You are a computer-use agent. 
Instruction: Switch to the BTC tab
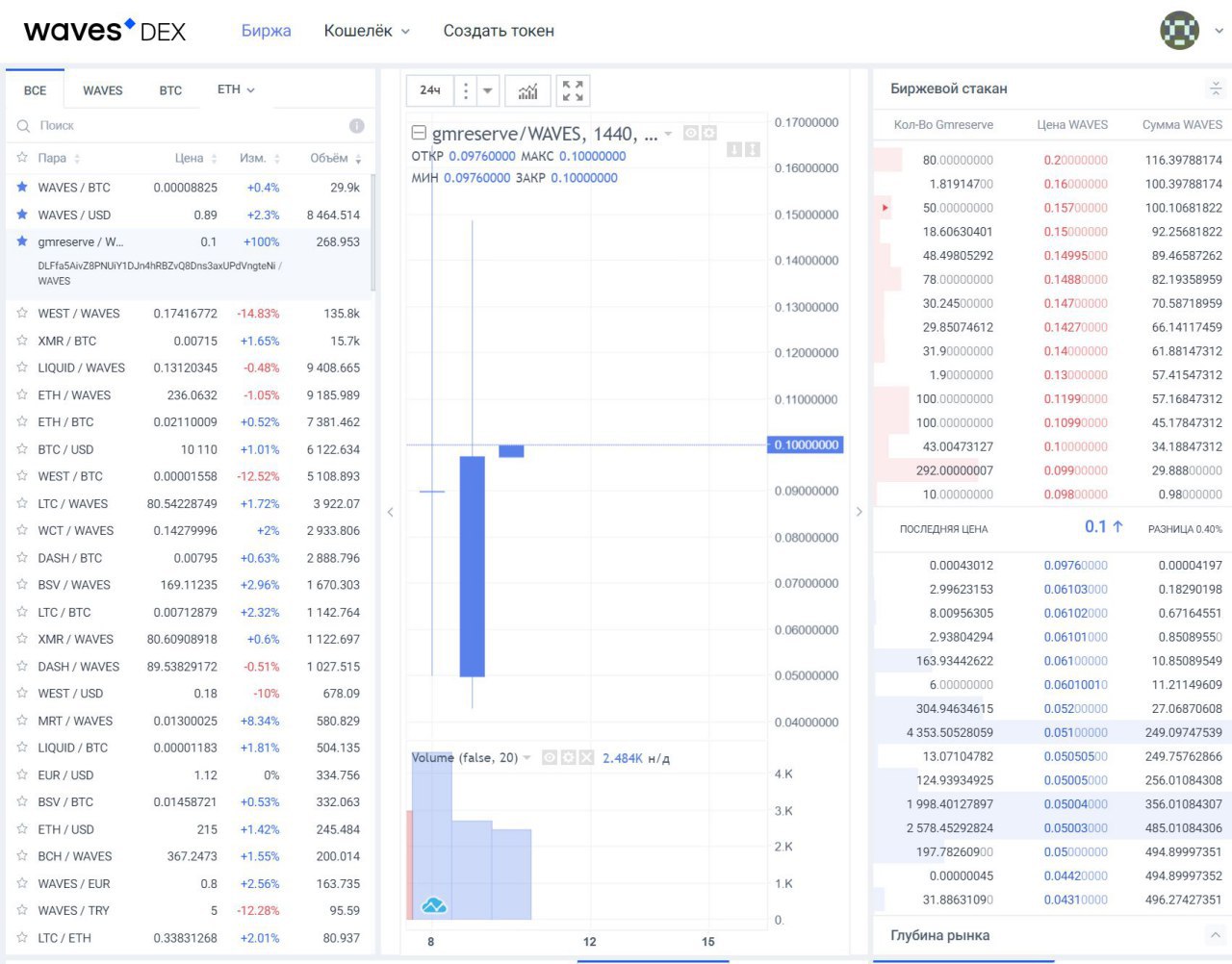pos(170,89)
